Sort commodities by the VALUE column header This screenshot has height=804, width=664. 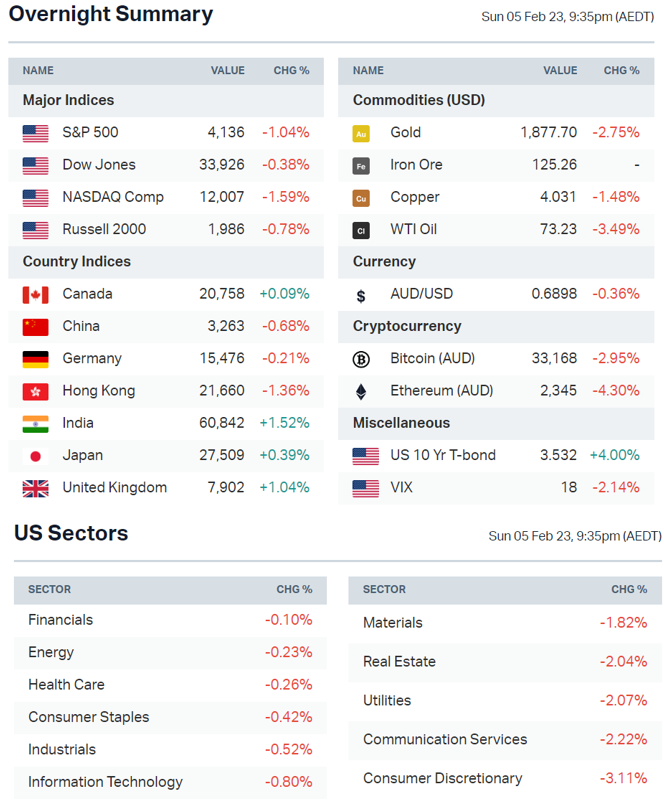(x=560, y=71)
